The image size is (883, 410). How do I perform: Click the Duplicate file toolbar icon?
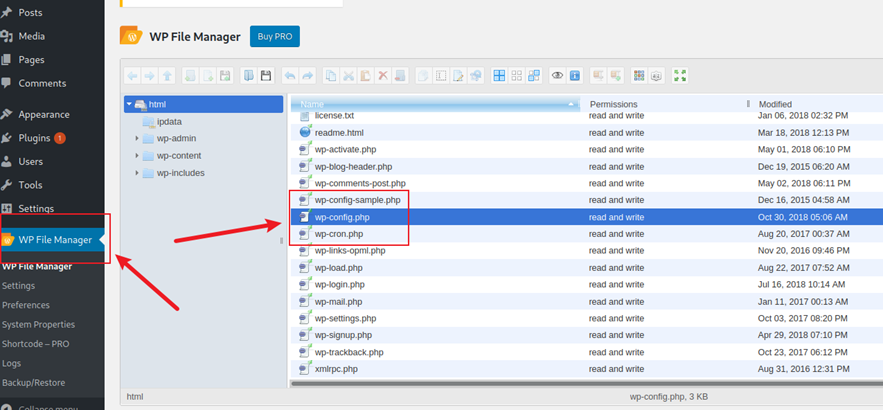(x=424, y=75)
